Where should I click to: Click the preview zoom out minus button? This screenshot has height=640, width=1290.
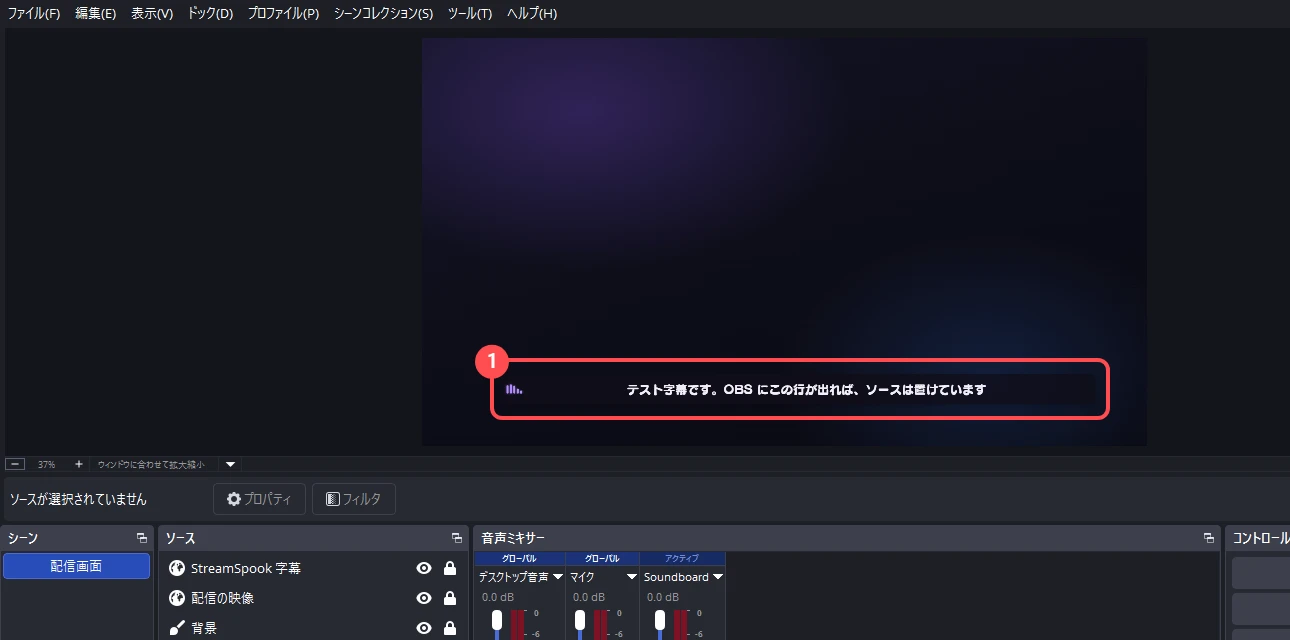pos(15,464)
